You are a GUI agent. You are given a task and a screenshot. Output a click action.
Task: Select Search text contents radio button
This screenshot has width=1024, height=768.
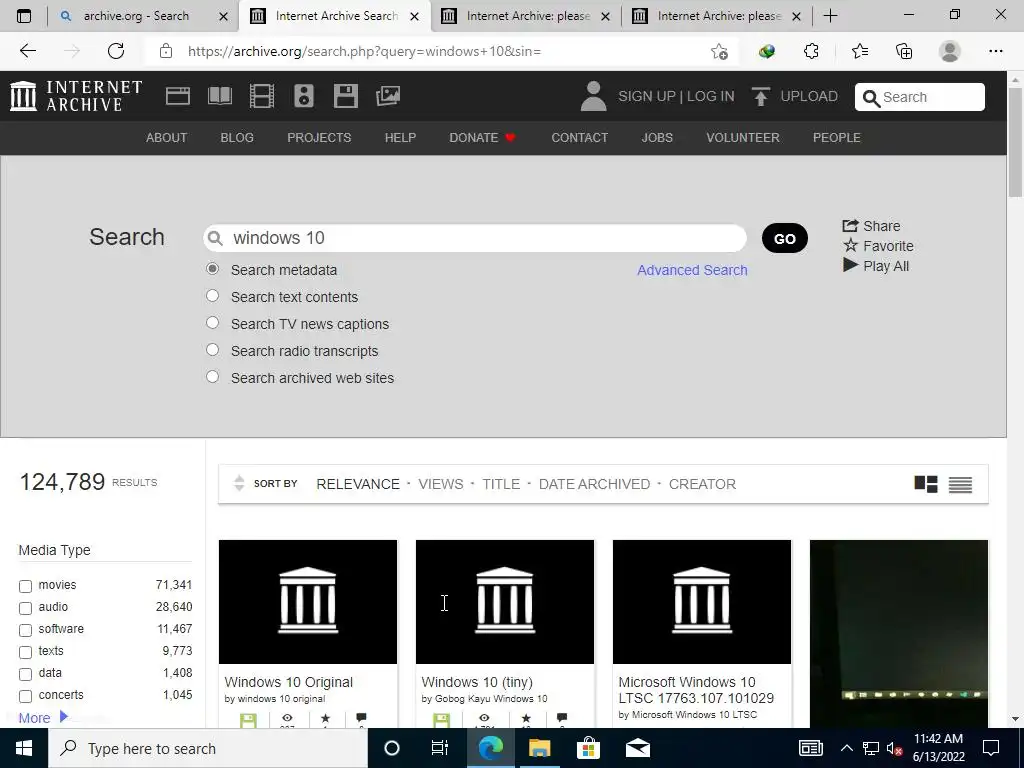coord(212,296)
